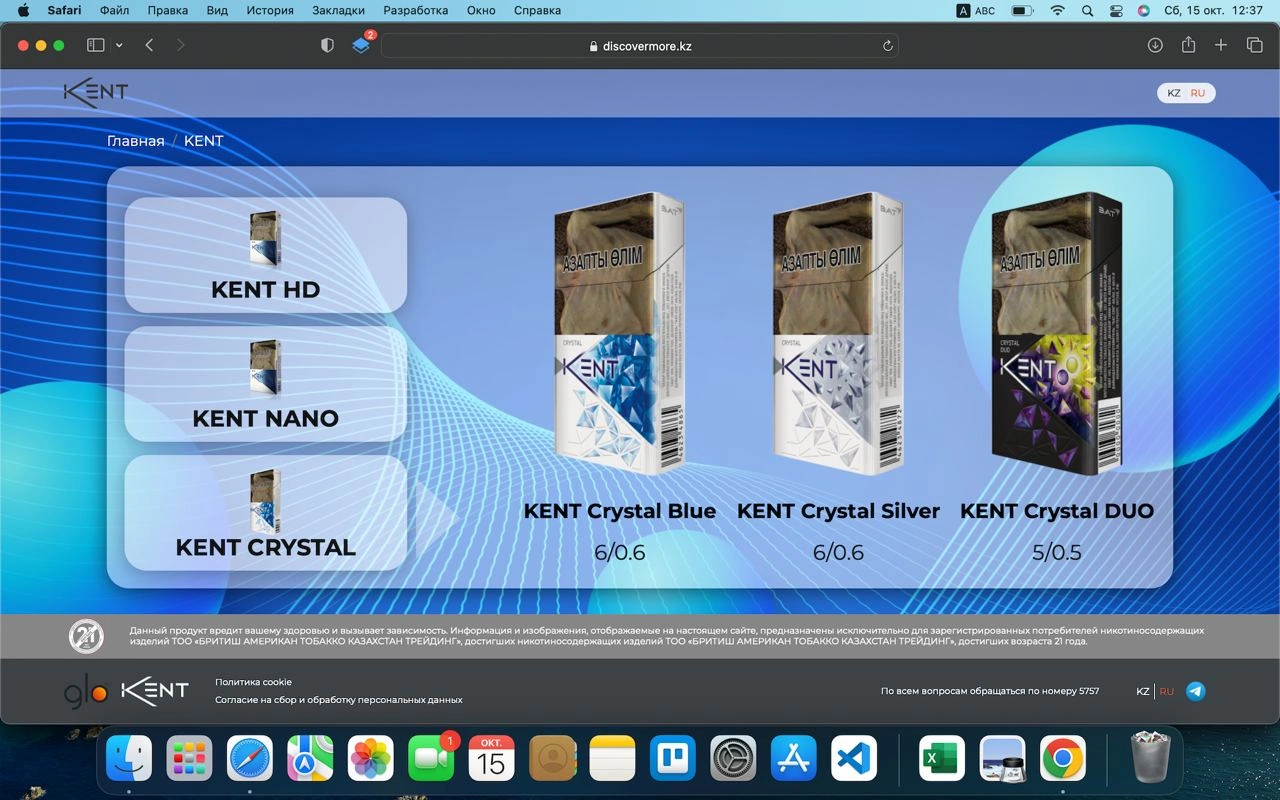Screen dimensions: 1280x800
Task: Select the KENT CRYSTAL category card
Action: pos(266,513)
